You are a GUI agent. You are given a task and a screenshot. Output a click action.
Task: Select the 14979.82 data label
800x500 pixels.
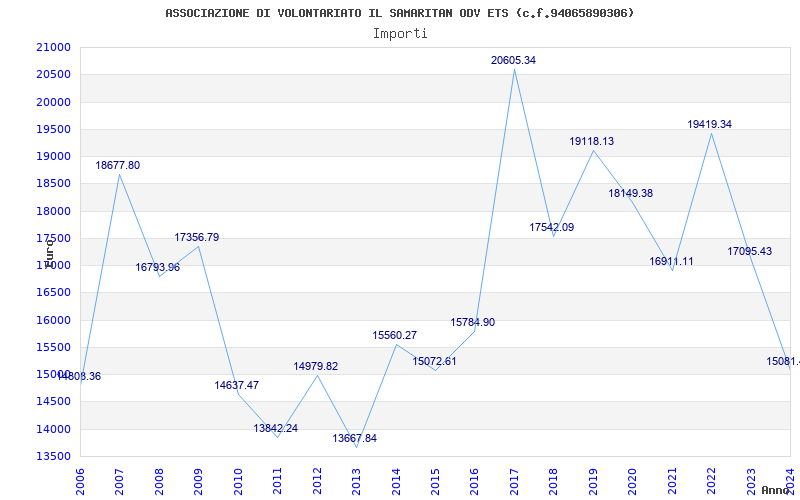(x=315, y=366)
